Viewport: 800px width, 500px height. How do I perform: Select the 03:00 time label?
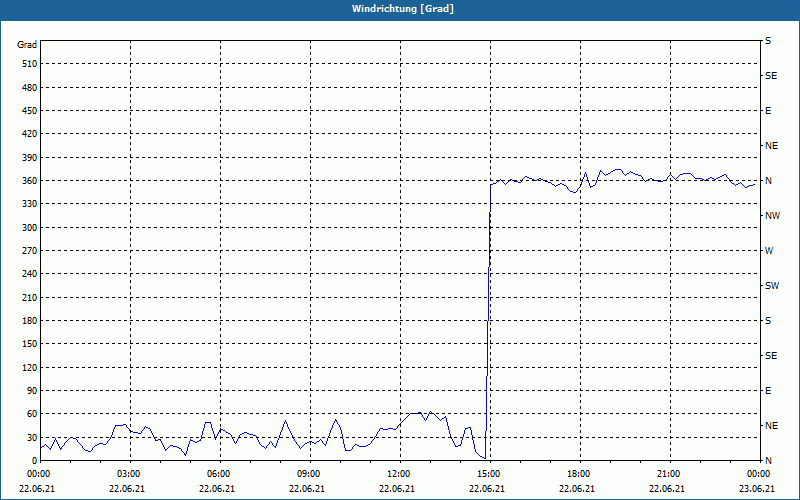[x=129, y=474]
